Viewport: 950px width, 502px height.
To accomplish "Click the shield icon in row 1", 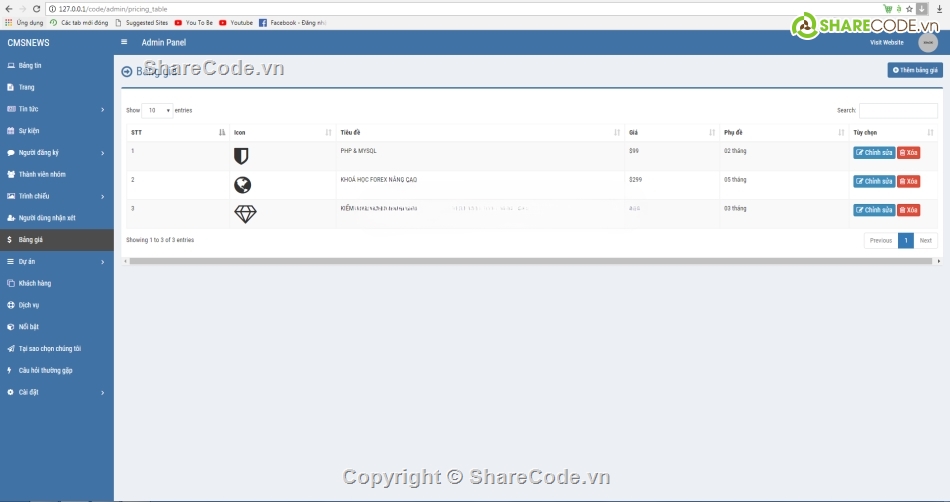I will click(x=241, y=156).
